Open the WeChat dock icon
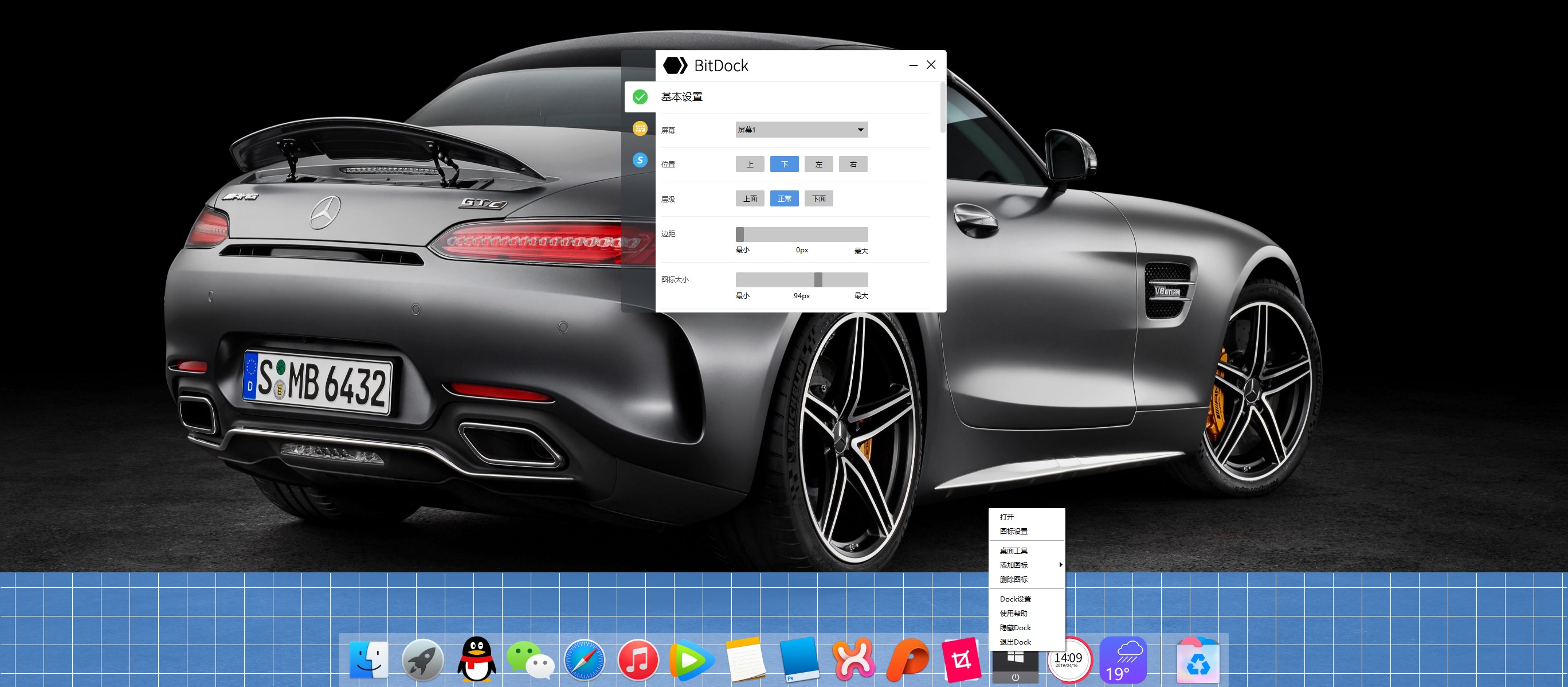Screen dimensions: 1568x687 coord(530,659)
